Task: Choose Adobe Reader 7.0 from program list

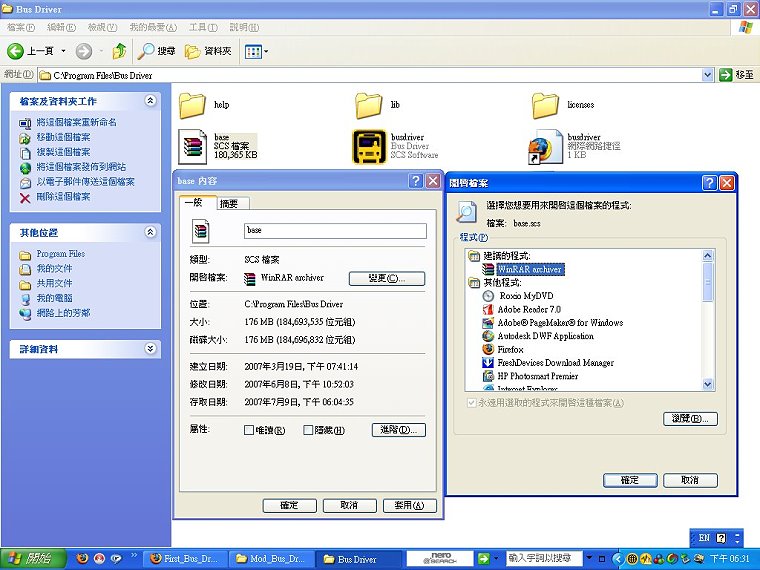Action: (x=528, y=310)
